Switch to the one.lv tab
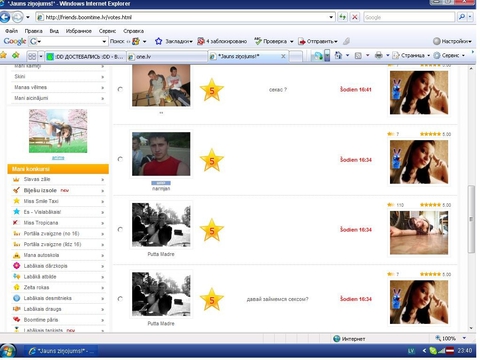Image resolution: width=480 pixels, height=360 pixels. coord(167,56)
